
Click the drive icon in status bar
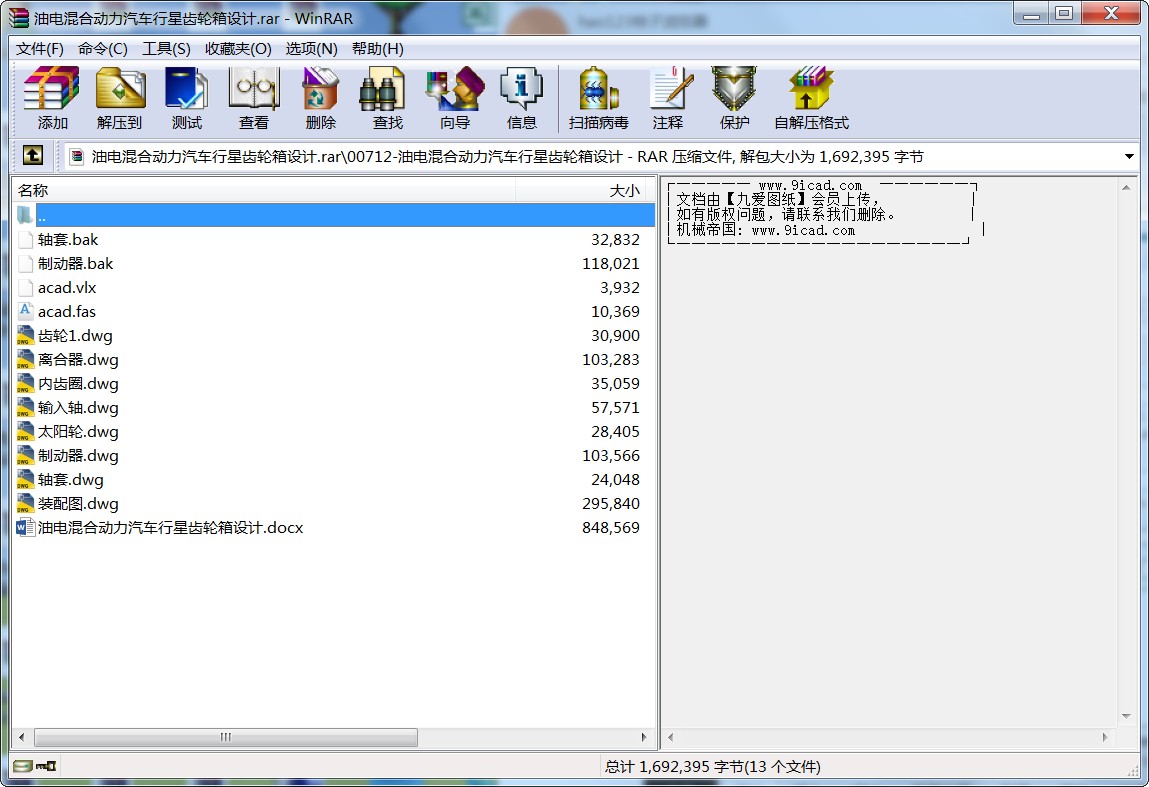(x=23, y=766)
